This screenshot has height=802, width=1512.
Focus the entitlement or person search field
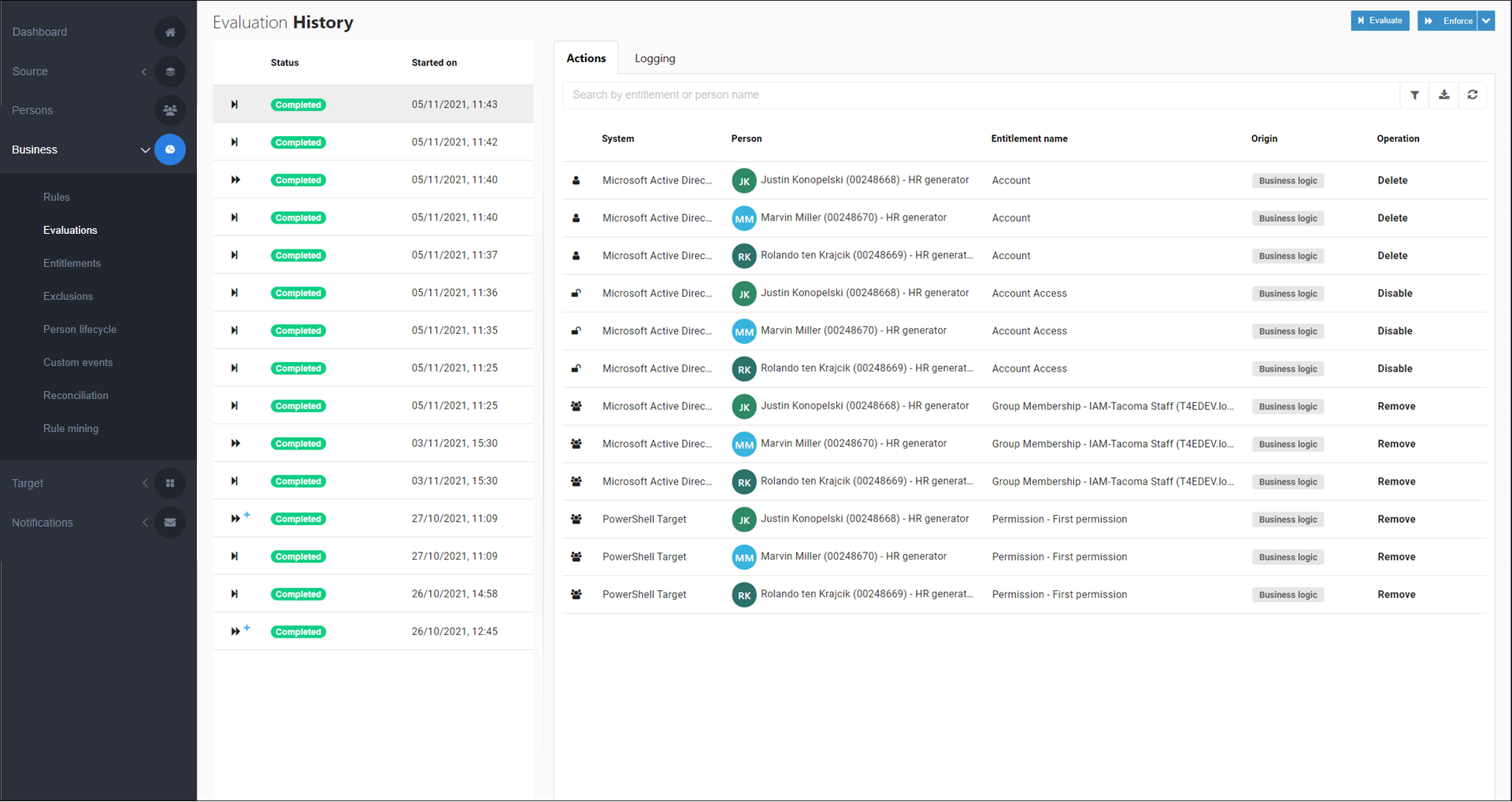pyautogui.click(x=980, y=95)
